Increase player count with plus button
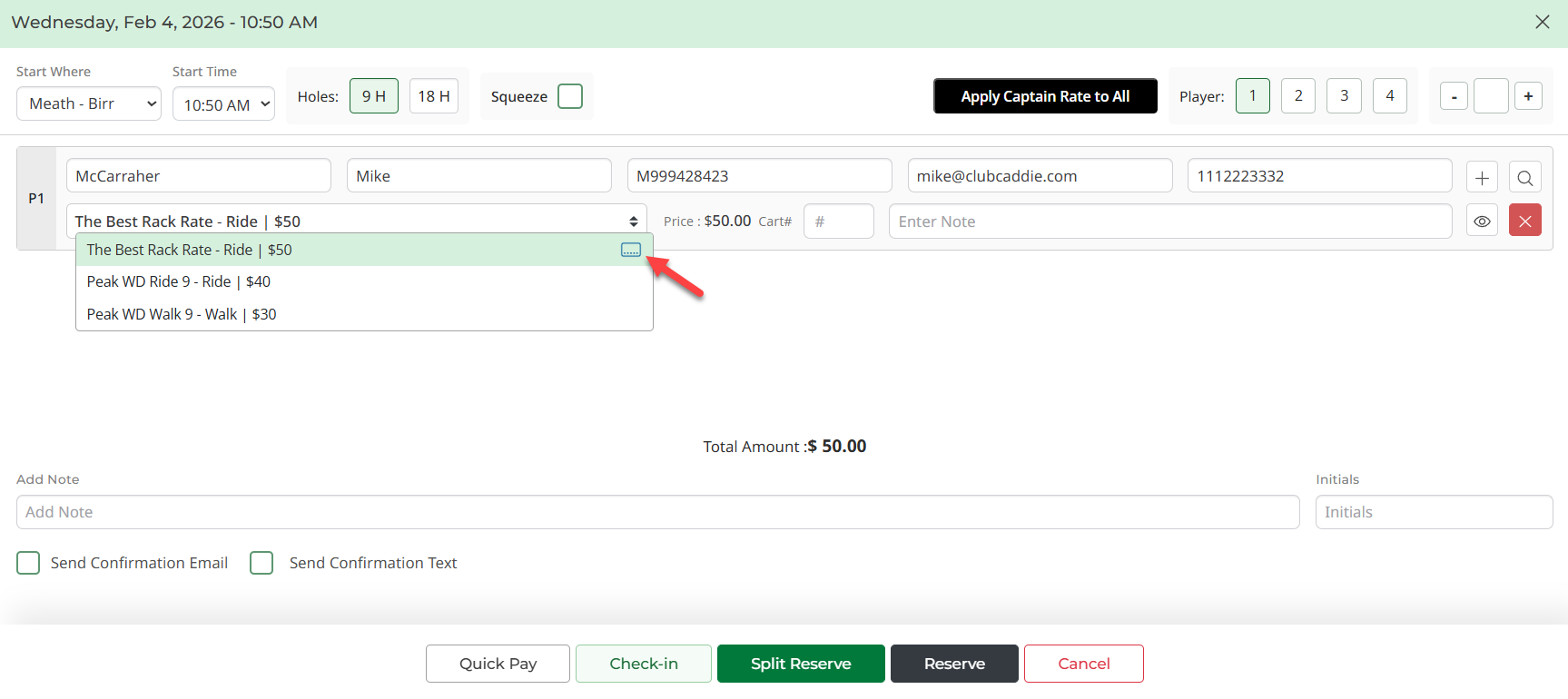 1528,96
